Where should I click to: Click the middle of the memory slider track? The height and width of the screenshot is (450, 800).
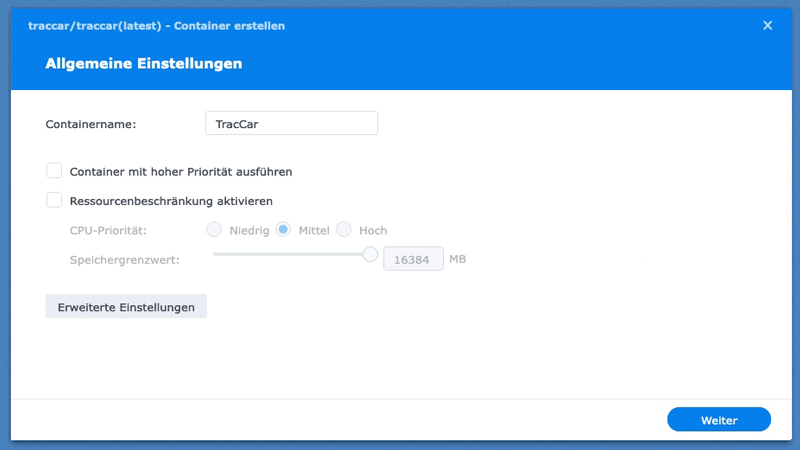pyautogui.click(x=291, y=255)
